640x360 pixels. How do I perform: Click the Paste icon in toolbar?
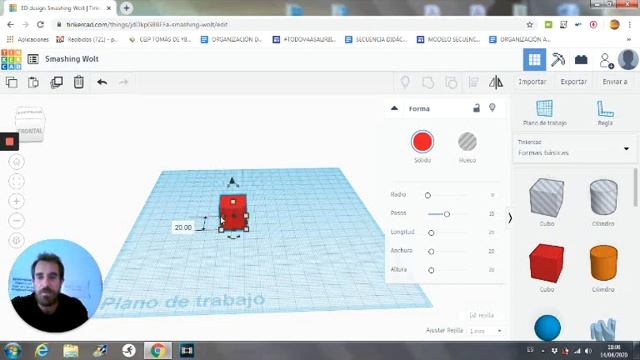pos(33,82)
